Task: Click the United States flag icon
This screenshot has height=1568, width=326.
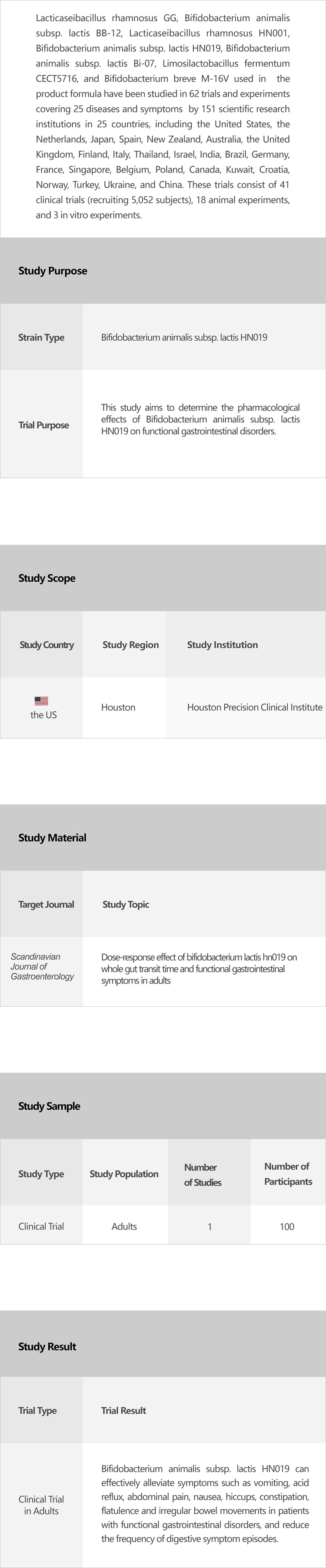Action: 41,701
